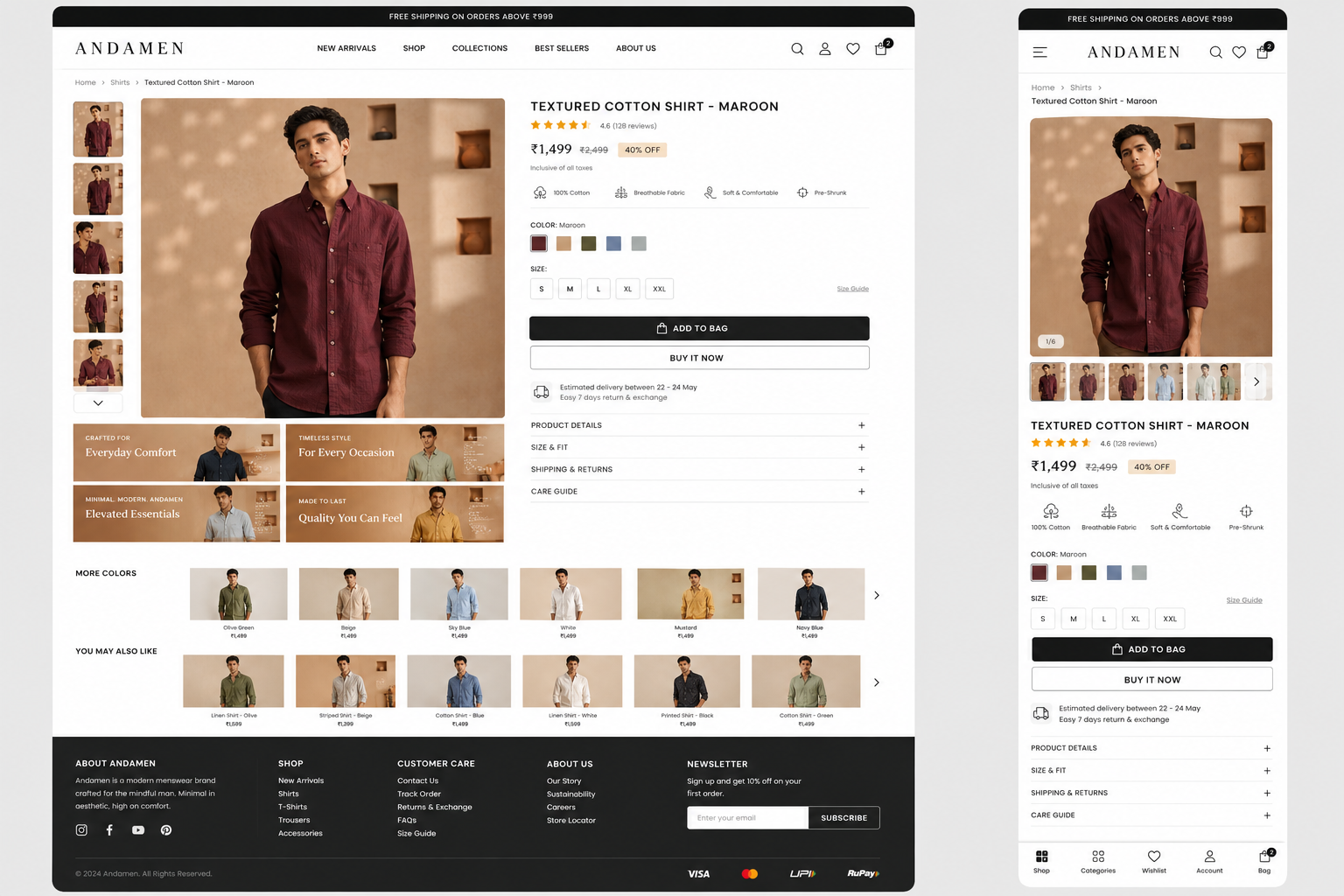This screenshot has height=896, width=1344.
Task: Click the RuPay logo in the footer
Action: tap(863, 874)
